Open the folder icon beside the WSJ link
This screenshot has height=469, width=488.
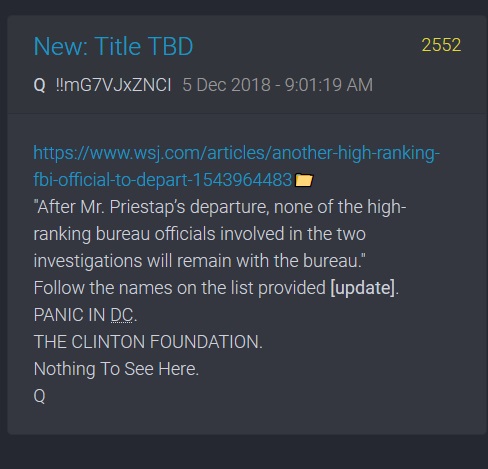(304, 180)
